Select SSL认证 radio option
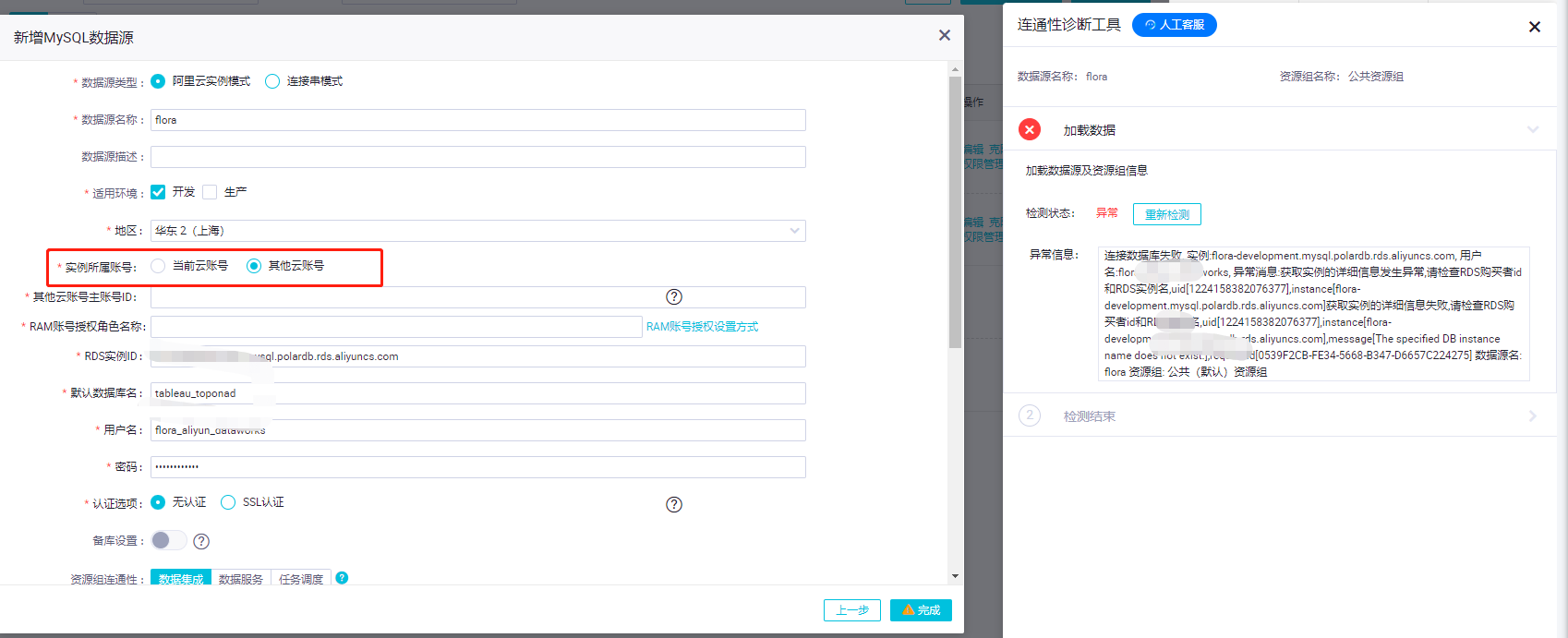 (x=228, y=502)
